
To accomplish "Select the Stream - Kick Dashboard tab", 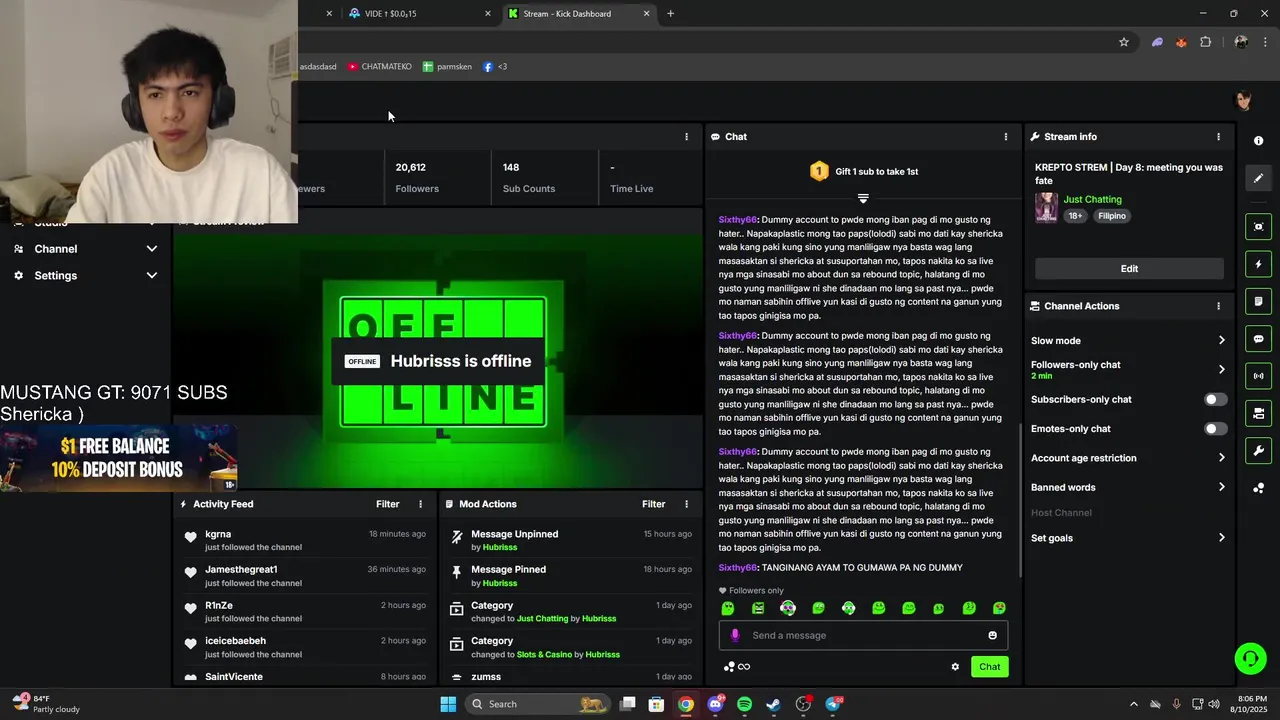I will point(579,14).
